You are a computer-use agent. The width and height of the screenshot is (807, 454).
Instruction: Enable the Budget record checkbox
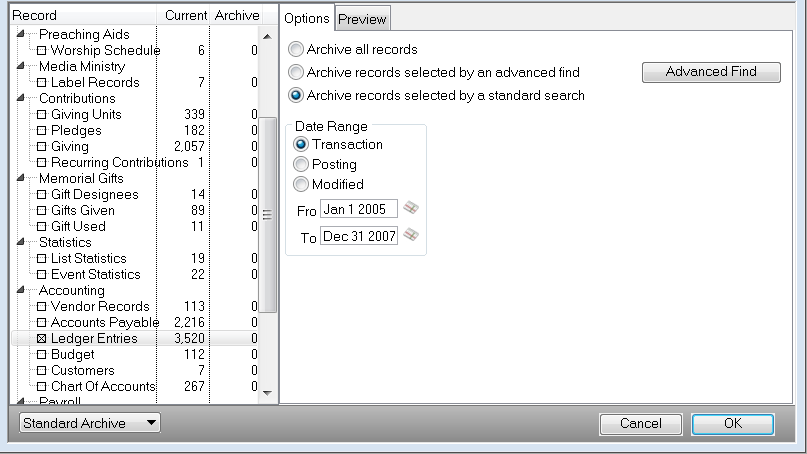[x=41, y=355]
